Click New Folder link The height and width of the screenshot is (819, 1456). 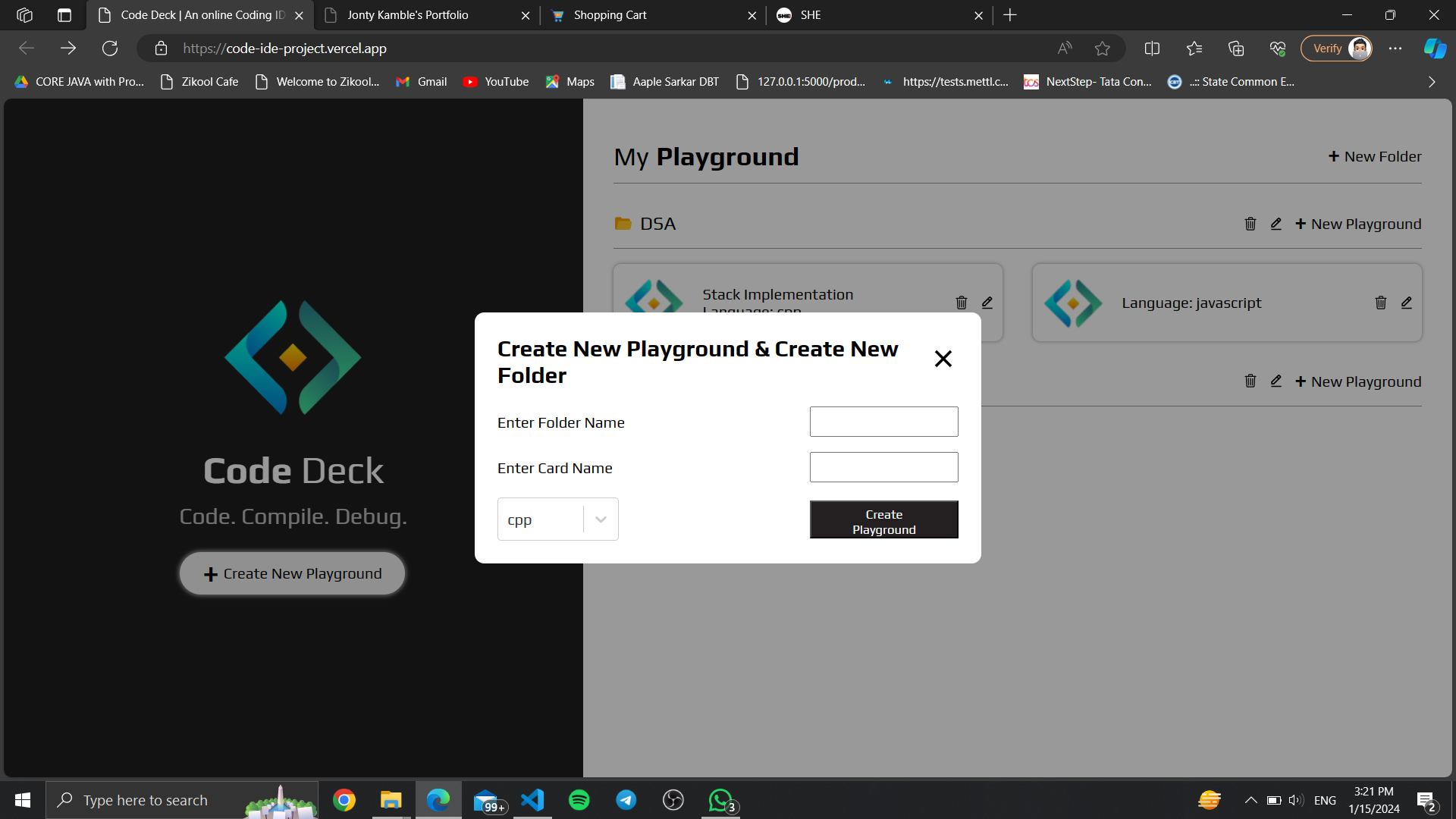click(x=1375, y=156)
